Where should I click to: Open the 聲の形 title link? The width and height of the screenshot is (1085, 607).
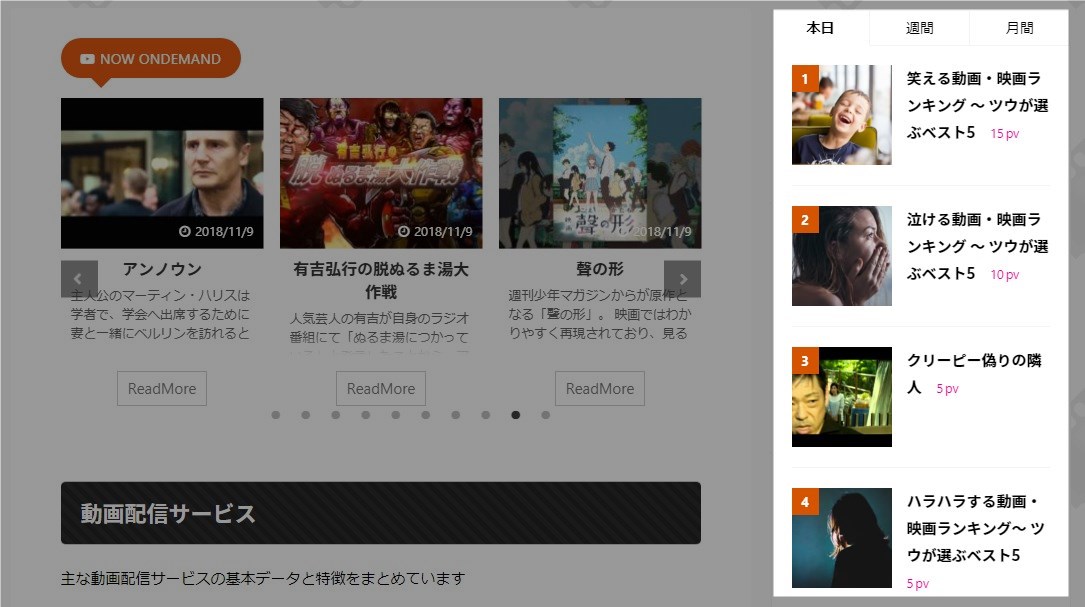tap(600, 269)
